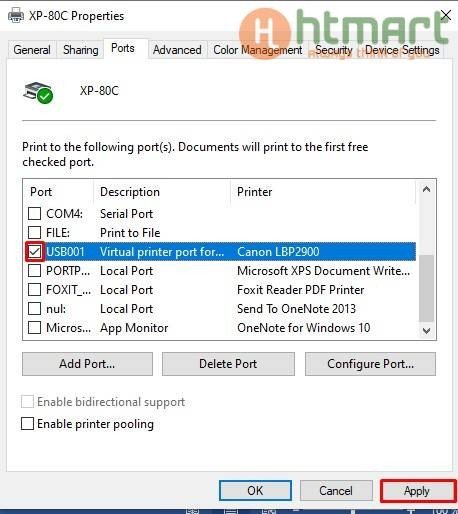Image resolution: width=458 pixels, height=514 pixels.
Task: Open the Advanced tab
Action: tap(177, 50)
